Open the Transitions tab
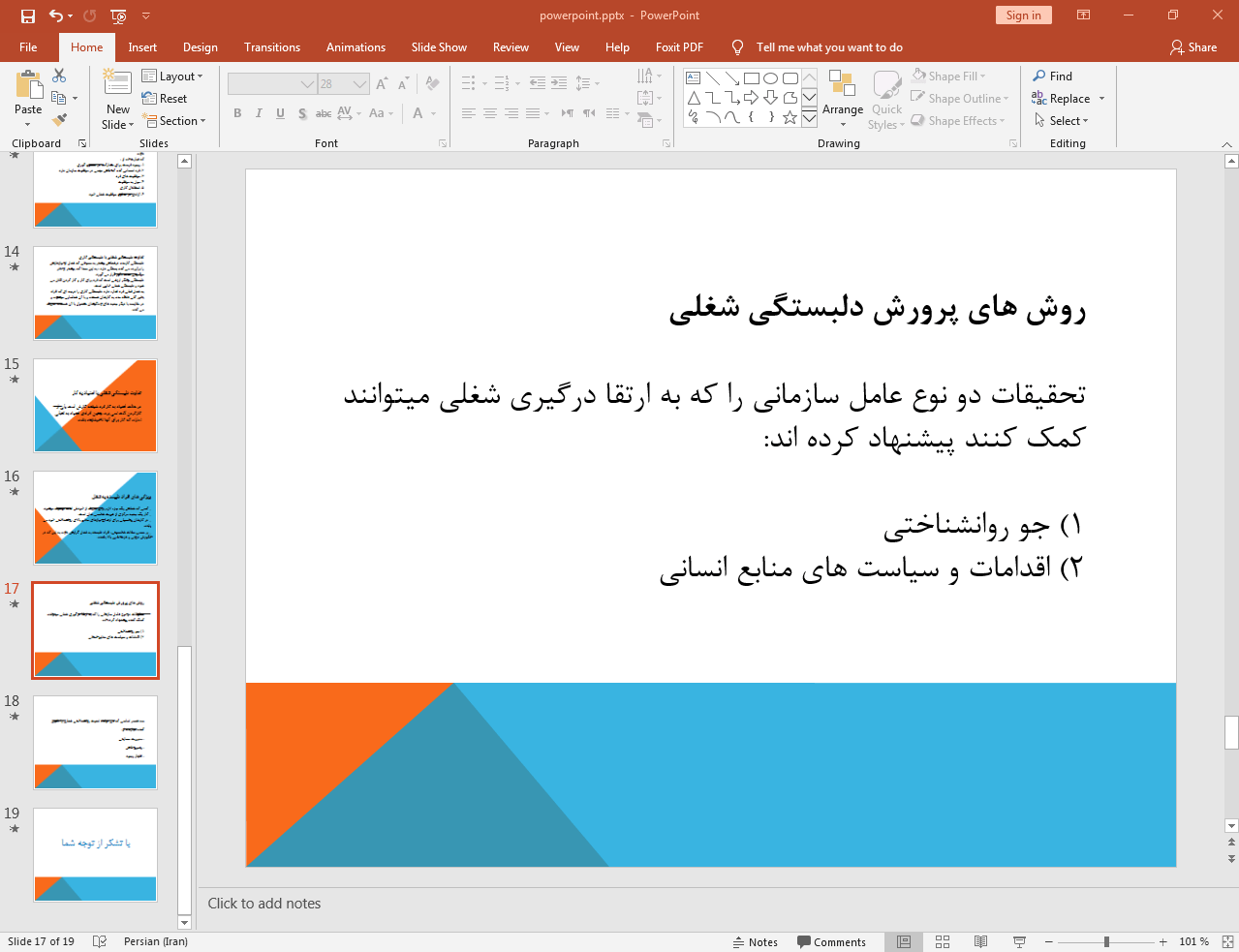This screenshot has width=1239, height=952. pyautogui.click(x=272, y=47)
